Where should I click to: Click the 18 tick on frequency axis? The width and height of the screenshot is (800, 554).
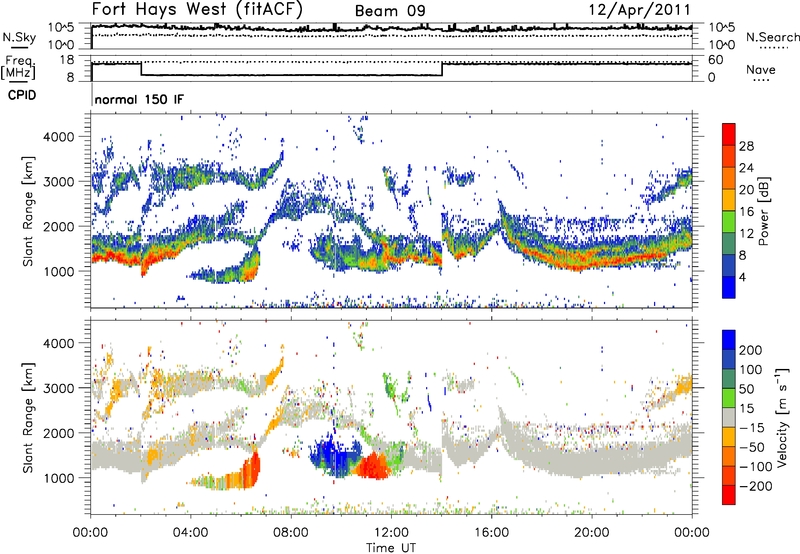pyautogui.click(x=67, y=60)
